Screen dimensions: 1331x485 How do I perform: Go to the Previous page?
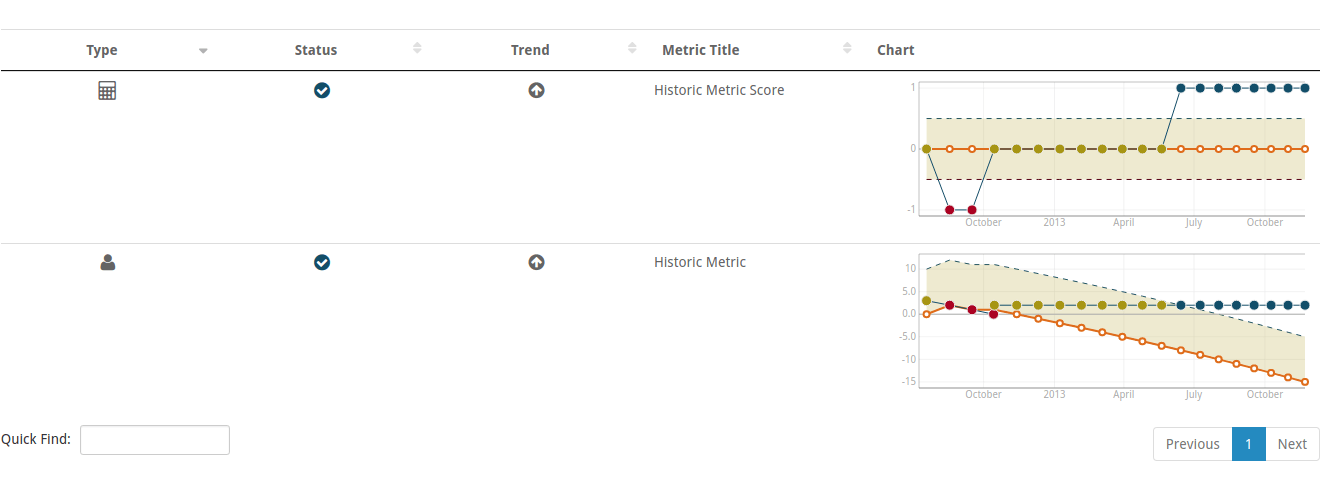pyautogui.click(x=1193, y=444)
